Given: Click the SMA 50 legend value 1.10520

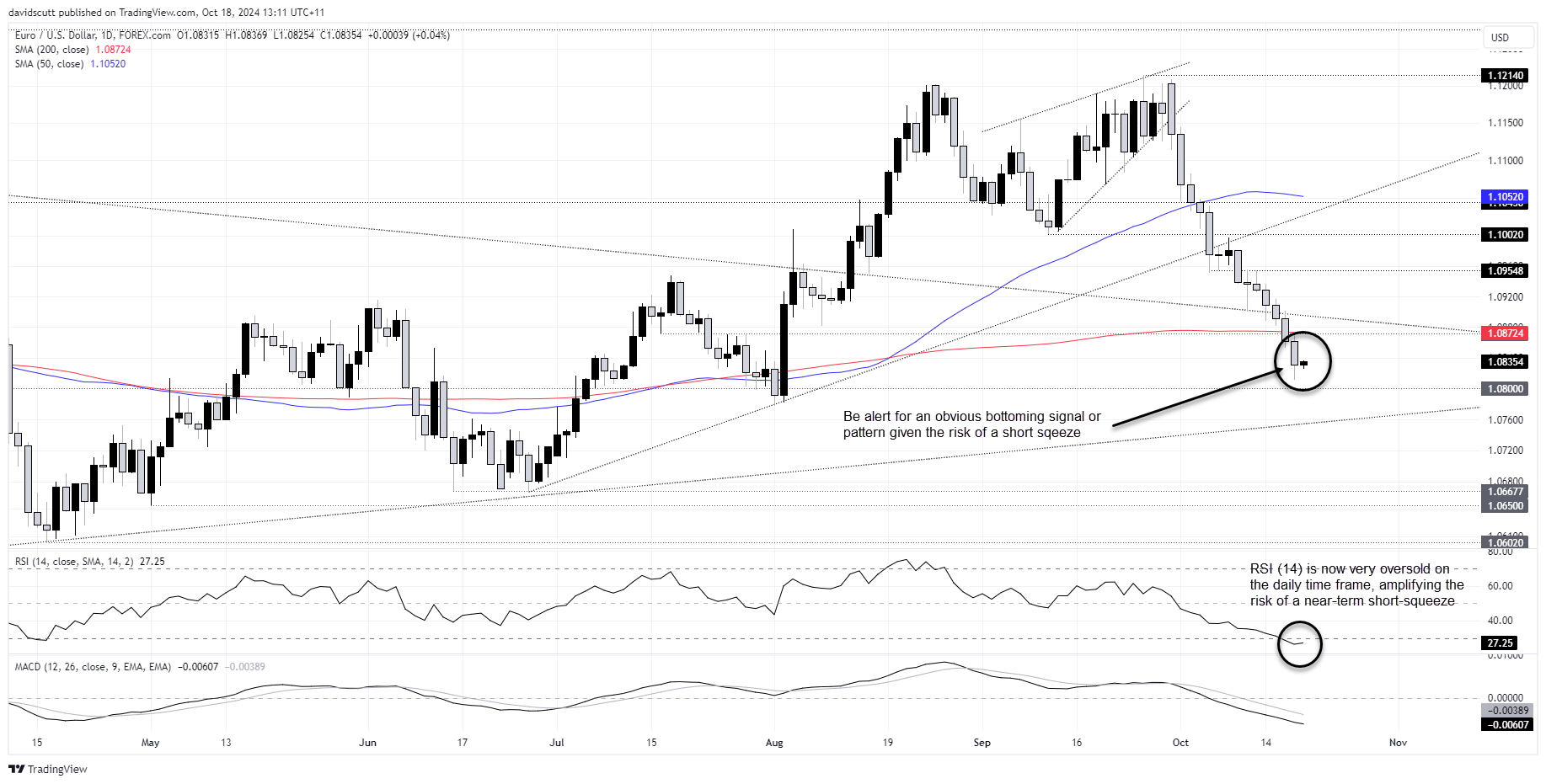Looking at the screenshot, I should [x=108, y=64].
